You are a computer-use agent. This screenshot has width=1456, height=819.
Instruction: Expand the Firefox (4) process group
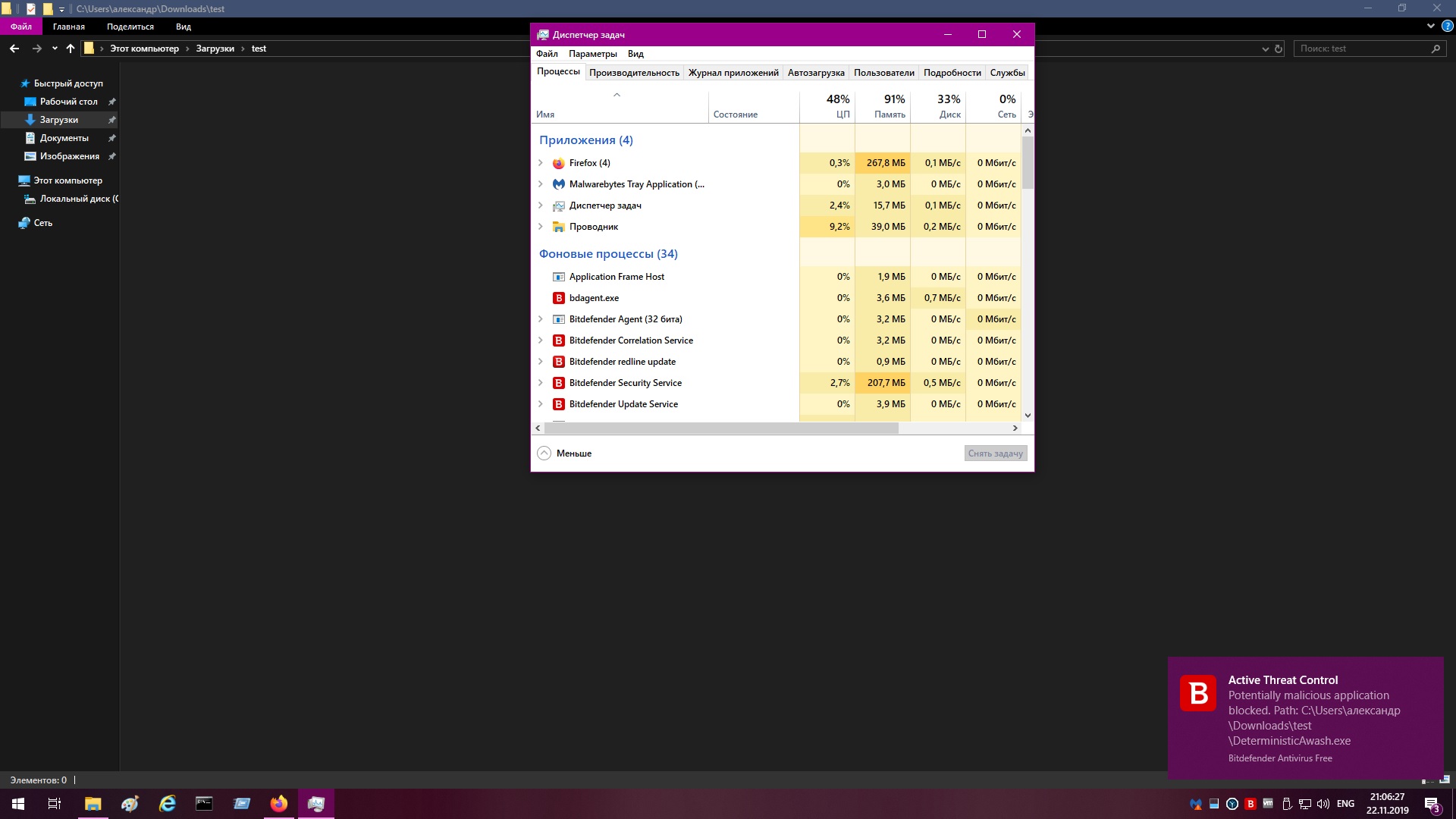tap(541, 163)
